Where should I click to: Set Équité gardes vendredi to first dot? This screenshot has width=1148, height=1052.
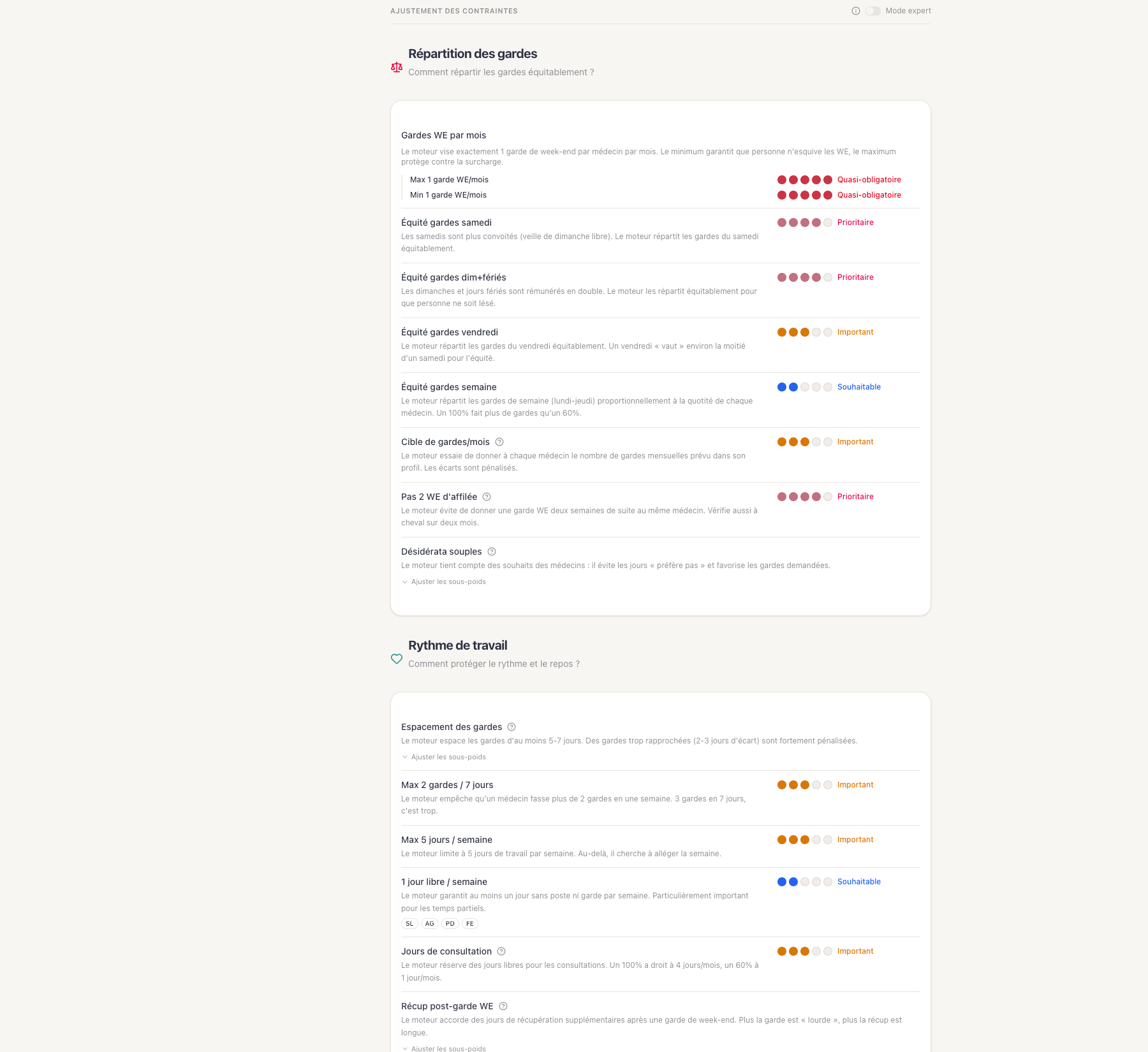click(782, 332)
